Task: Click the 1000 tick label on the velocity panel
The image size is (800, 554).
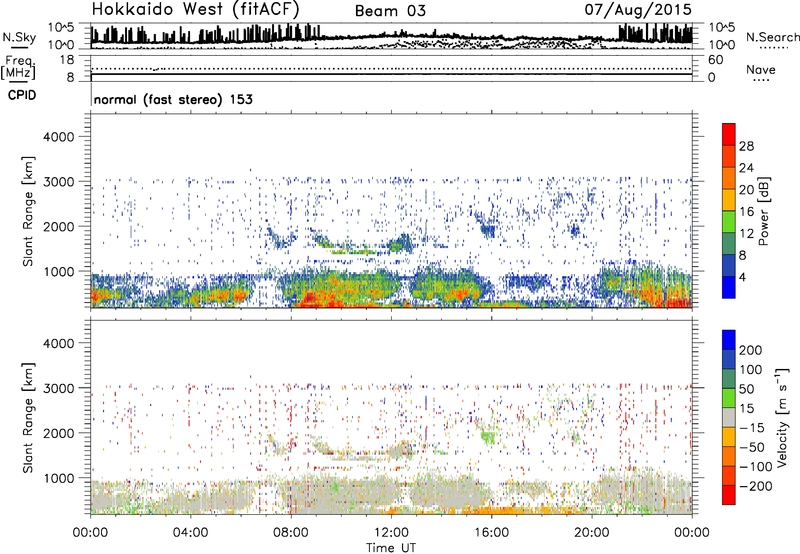Action: (58, 478)
